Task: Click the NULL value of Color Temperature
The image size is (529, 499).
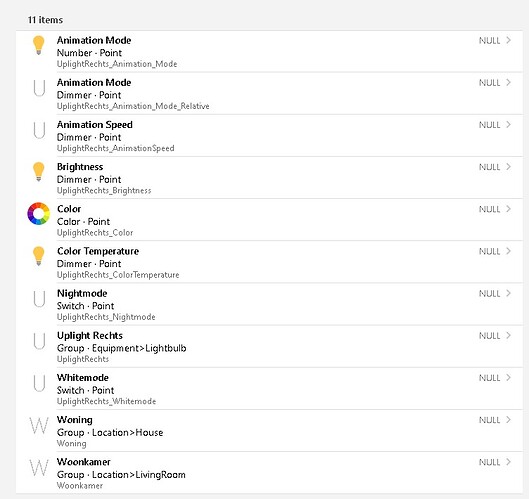Action: coord(490,251)
